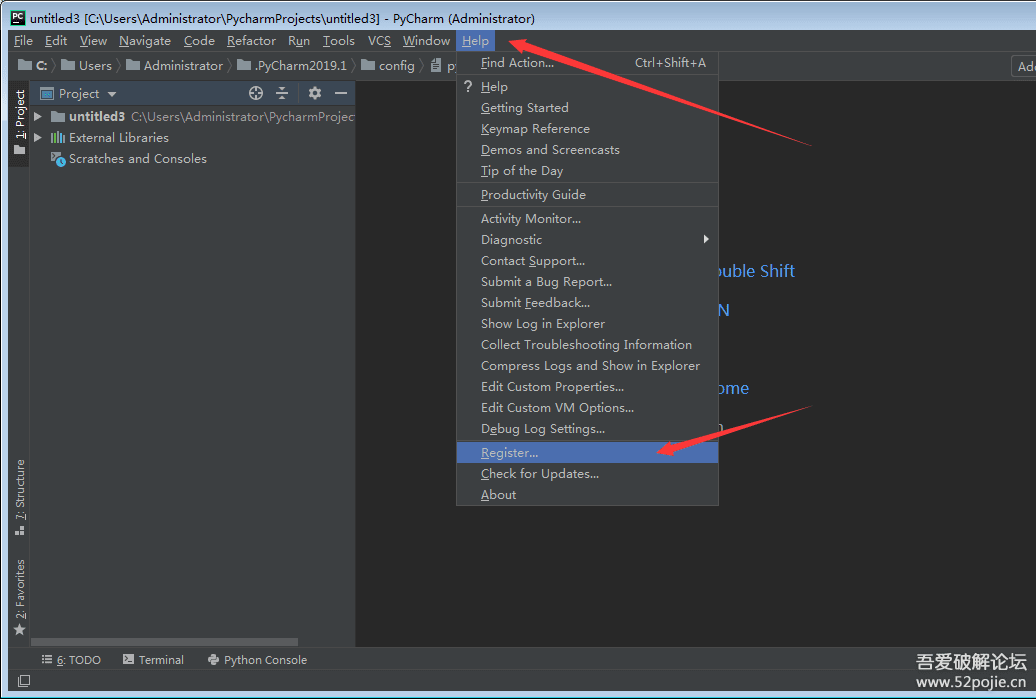Open the Run menu
Image resolution: width=1036 pixels, height=699 pixels.
point(299,41)
